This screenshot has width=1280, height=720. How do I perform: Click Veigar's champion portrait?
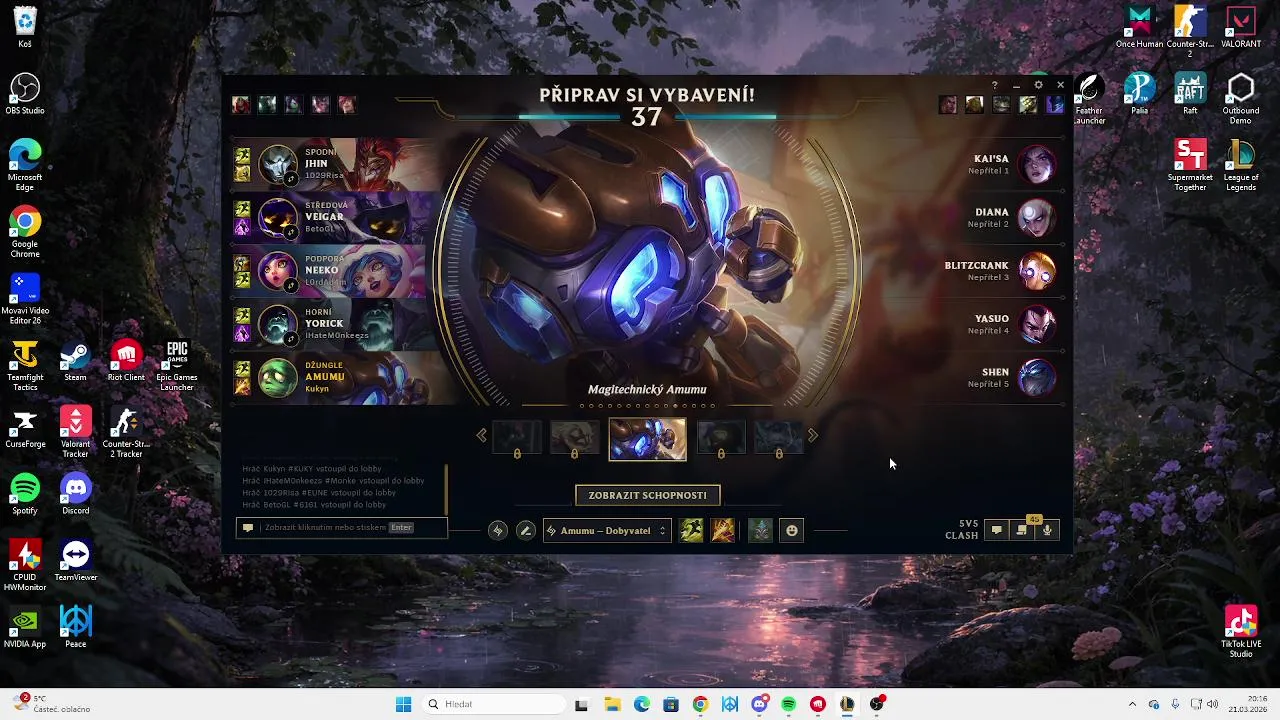[278, 217]
